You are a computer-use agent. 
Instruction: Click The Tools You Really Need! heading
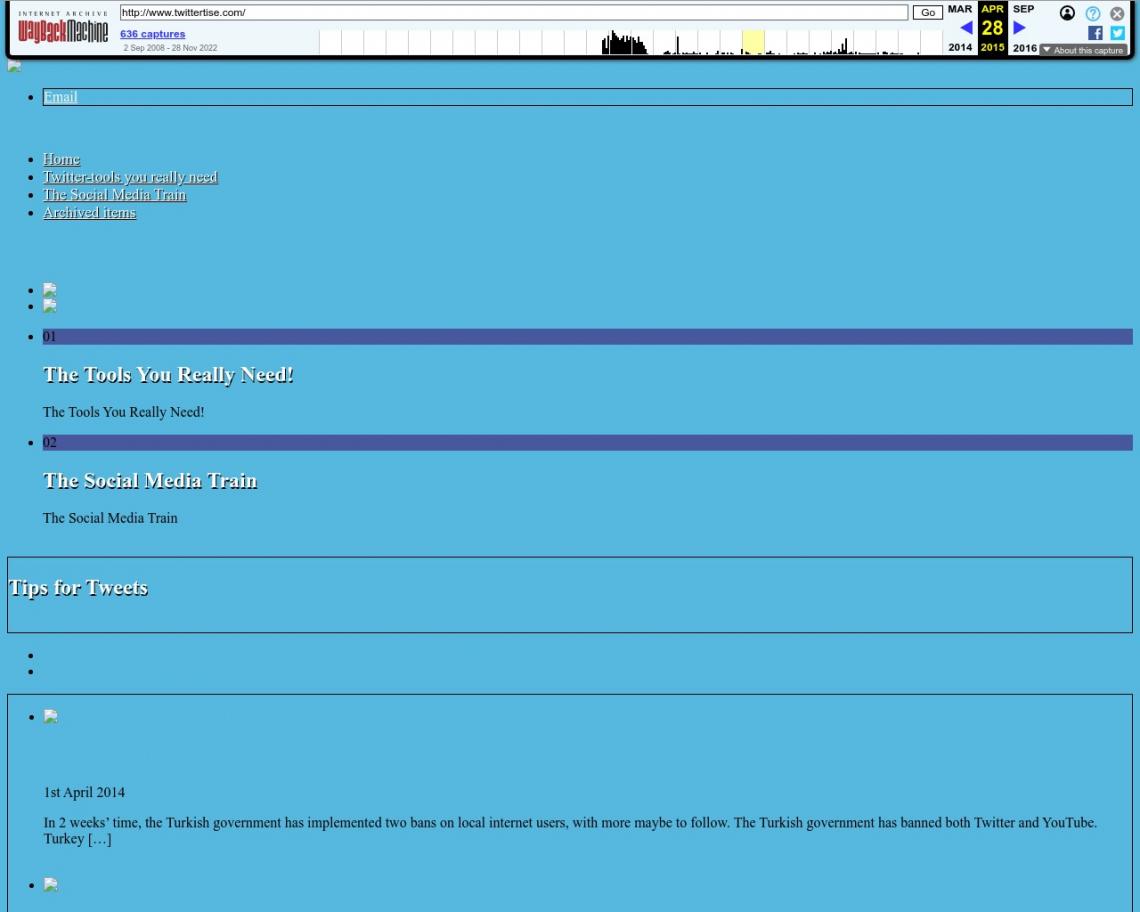(168, 375)
